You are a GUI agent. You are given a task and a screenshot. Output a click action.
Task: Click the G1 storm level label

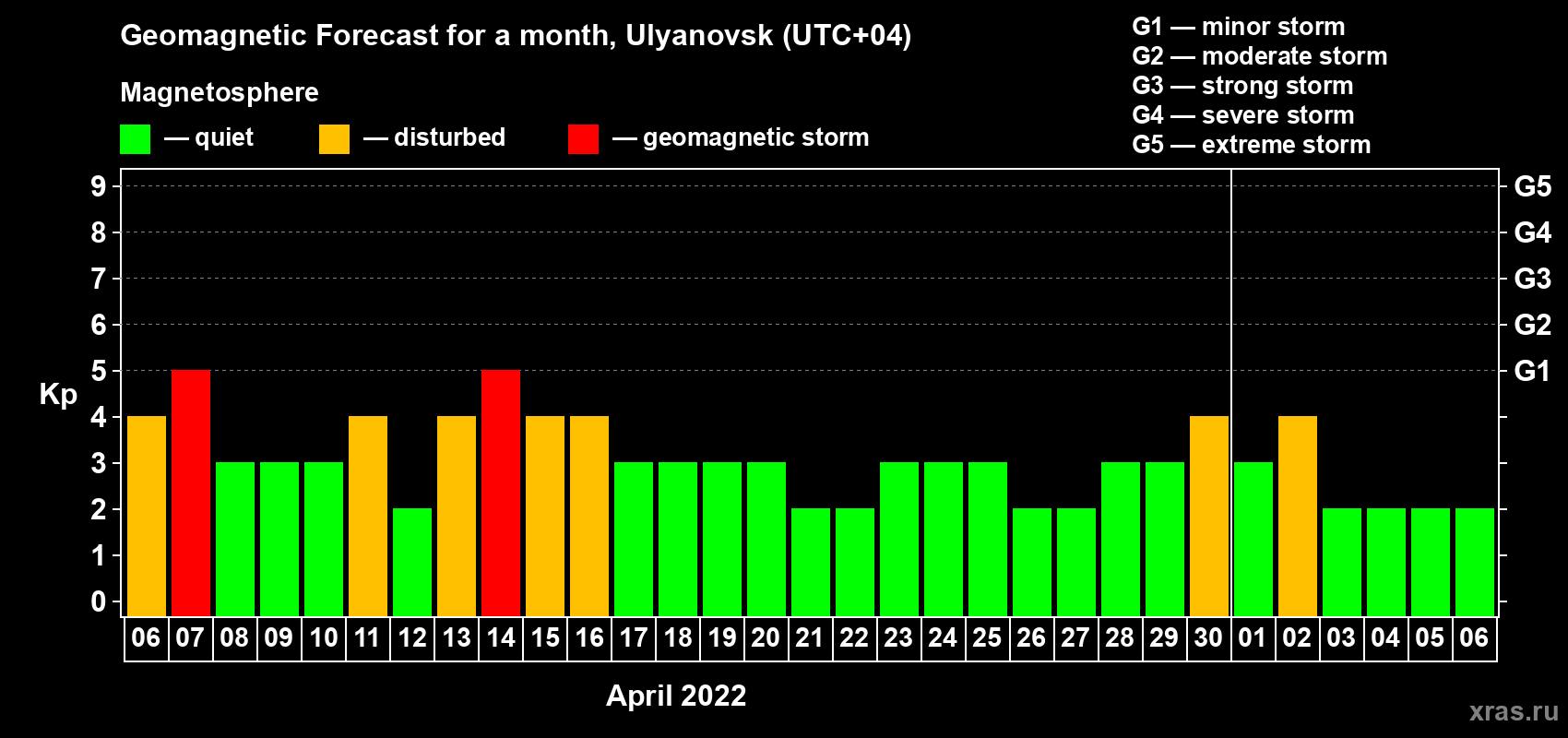point(1532,371)
